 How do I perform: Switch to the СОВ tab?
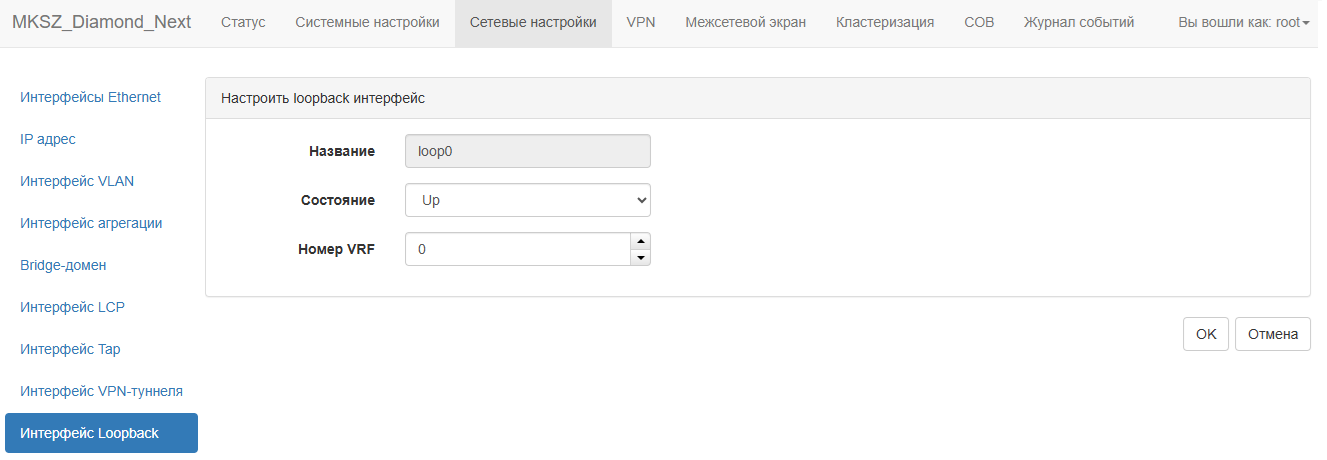coord(979,23)
